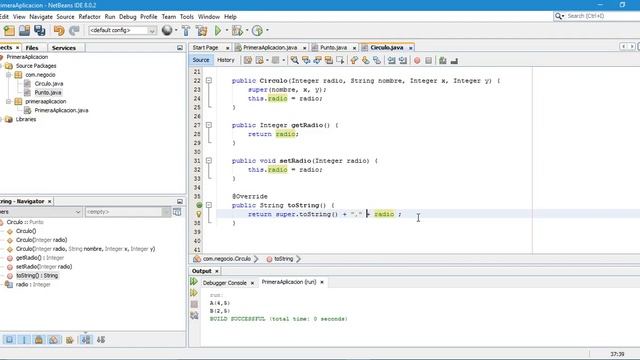Click the Redo arrow in the toolbar
Viewport: 640px width, 360px height.
(74, 31)
